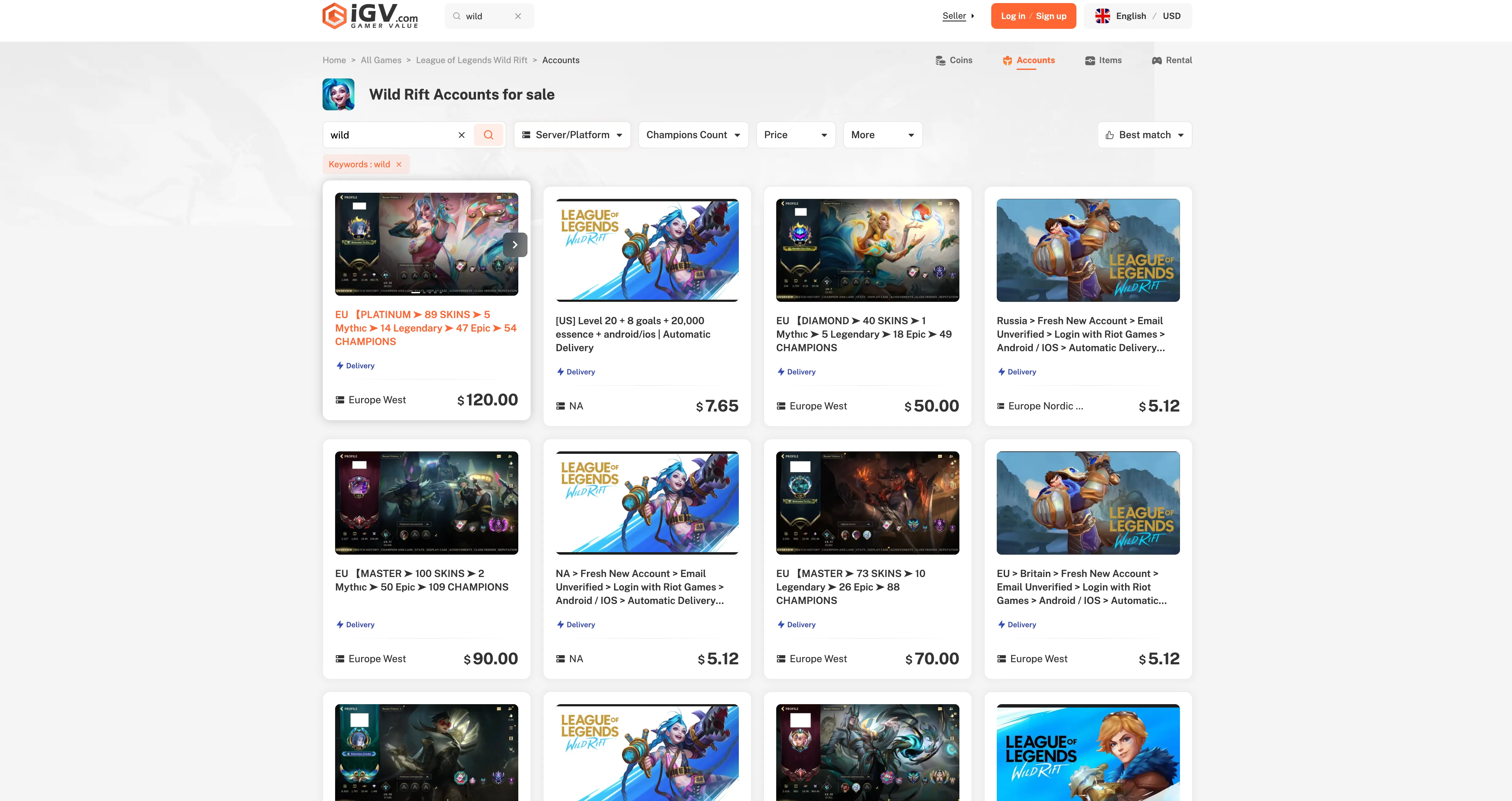This screenshot has width=1512, height=801.
Task: Switch to the Coins tab
Action: (x=954, y=60)
